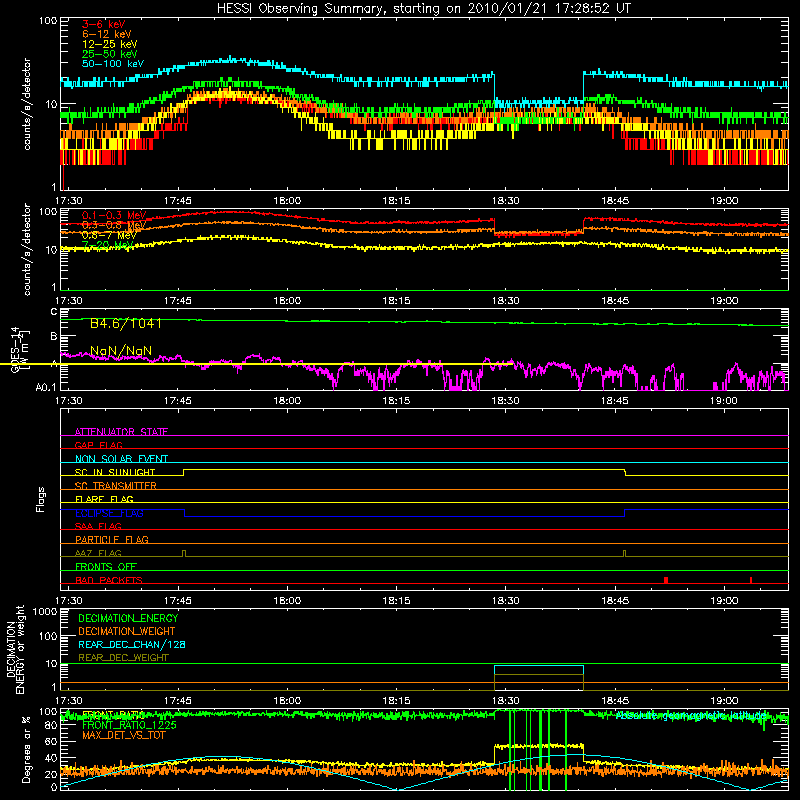Image resolution: width=800 pixels, height=800 pixels.
Task: Click the B4.6/1041 GOES annotation
Action: click(126, 323)
